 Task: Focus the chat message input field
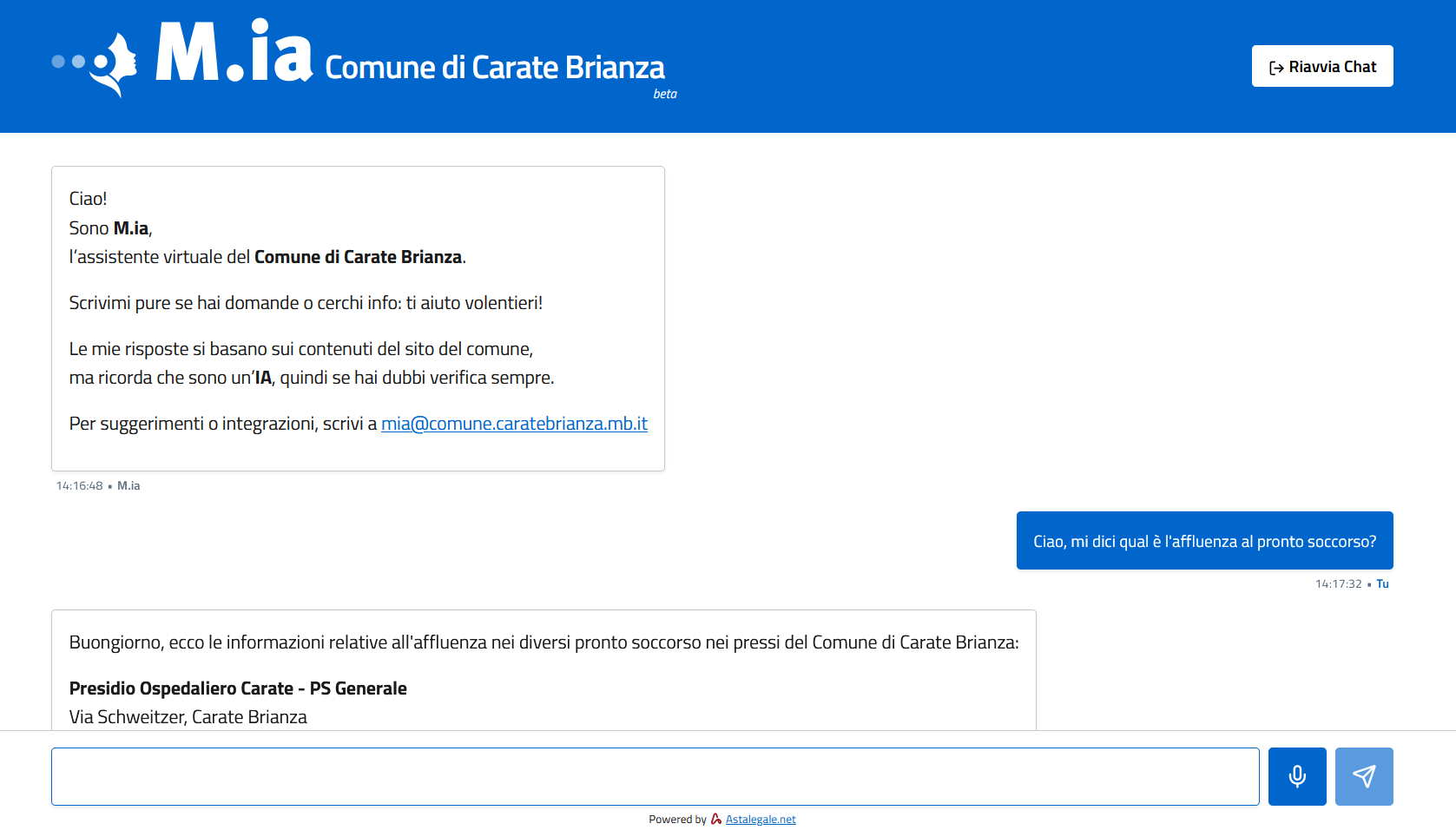click(x=655, y=776)
